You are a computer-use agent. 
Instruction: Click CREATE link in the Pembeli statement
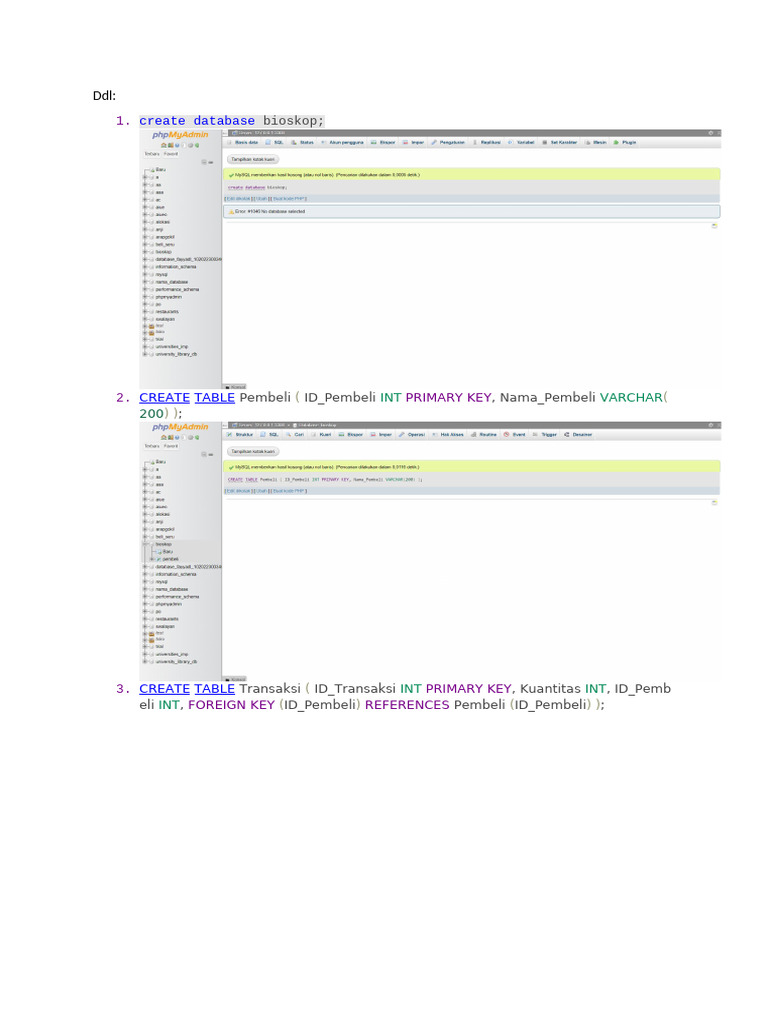tap(165, 398)
